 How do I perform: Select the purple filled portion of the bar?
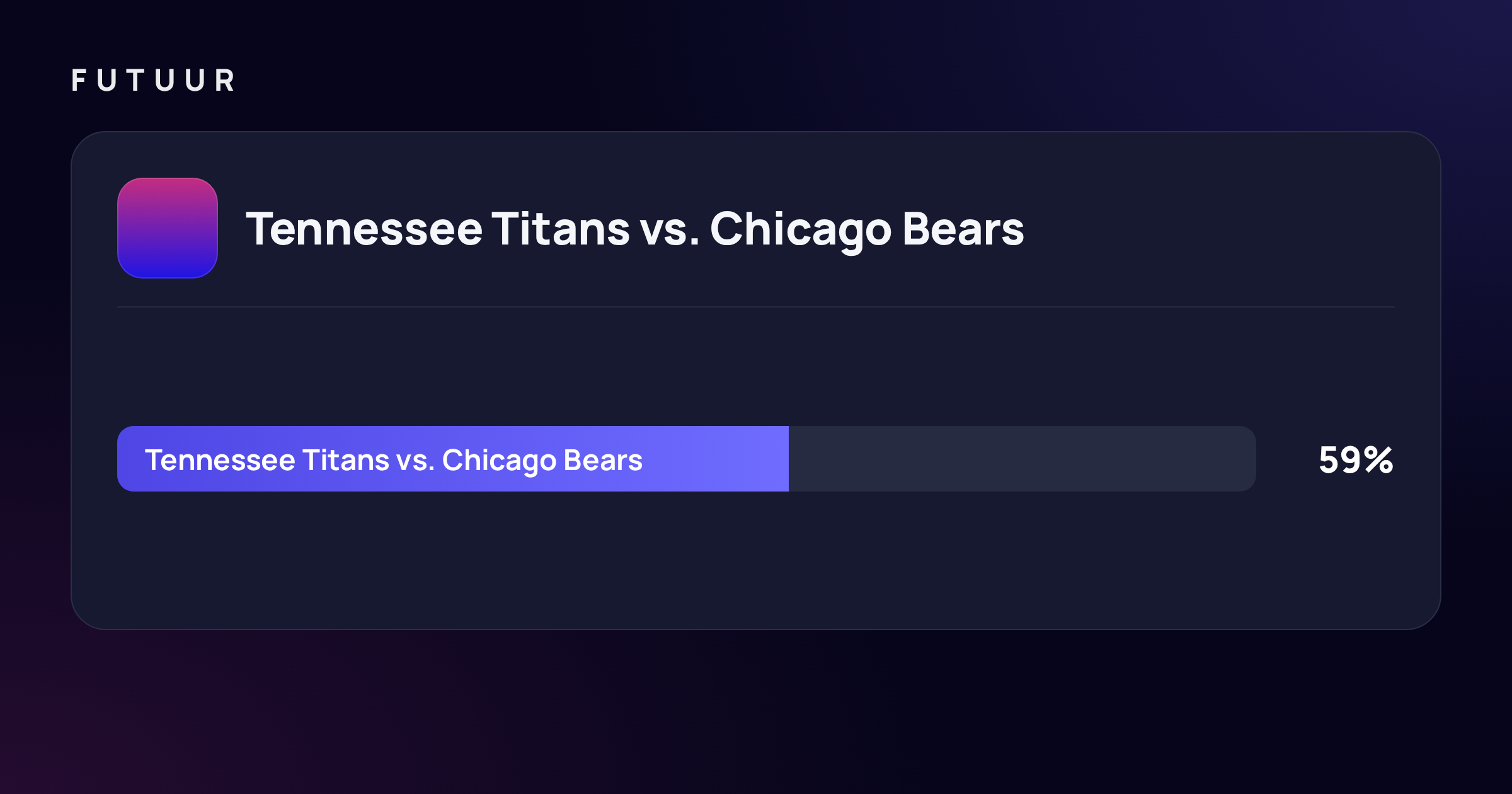coord(453,459)
